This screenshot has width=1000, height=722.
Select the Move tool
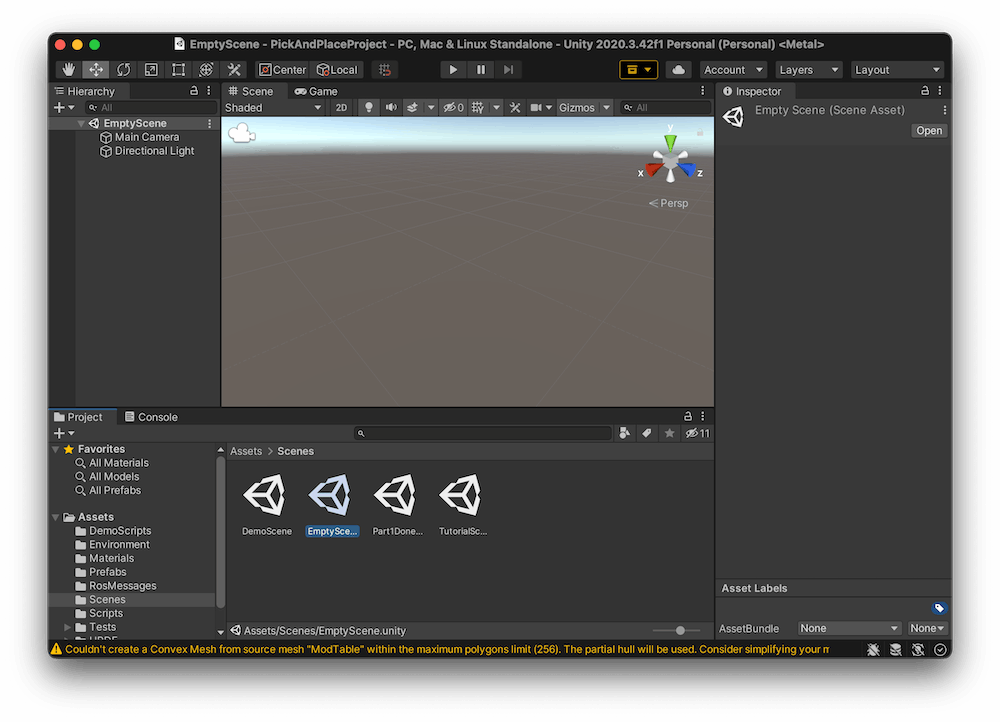[96, 70]
